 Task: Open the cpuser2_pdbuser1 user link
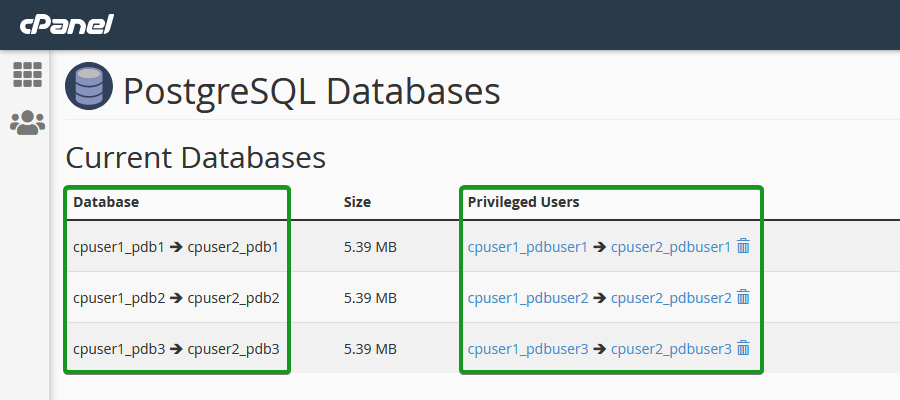[671, 247]
